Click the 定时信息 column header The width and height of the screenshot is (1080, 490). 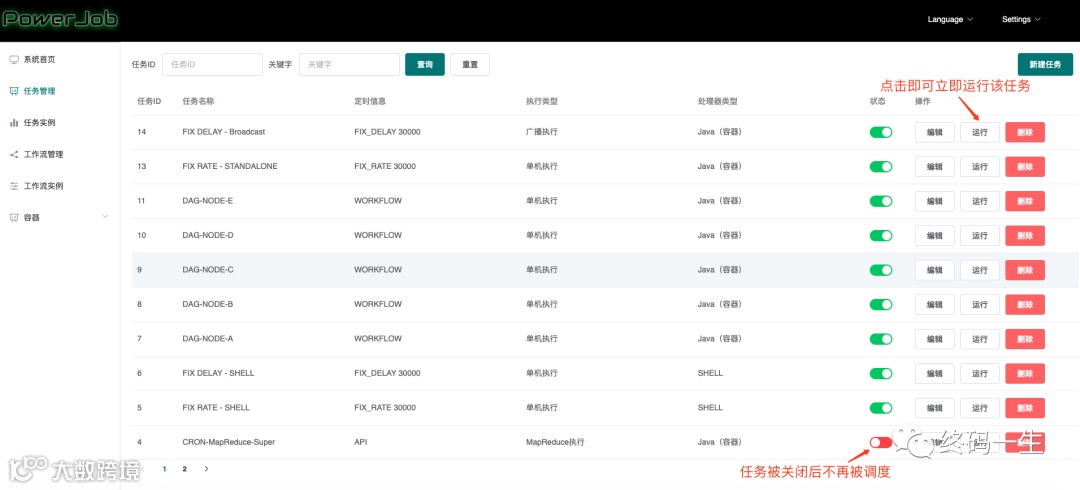370,101
